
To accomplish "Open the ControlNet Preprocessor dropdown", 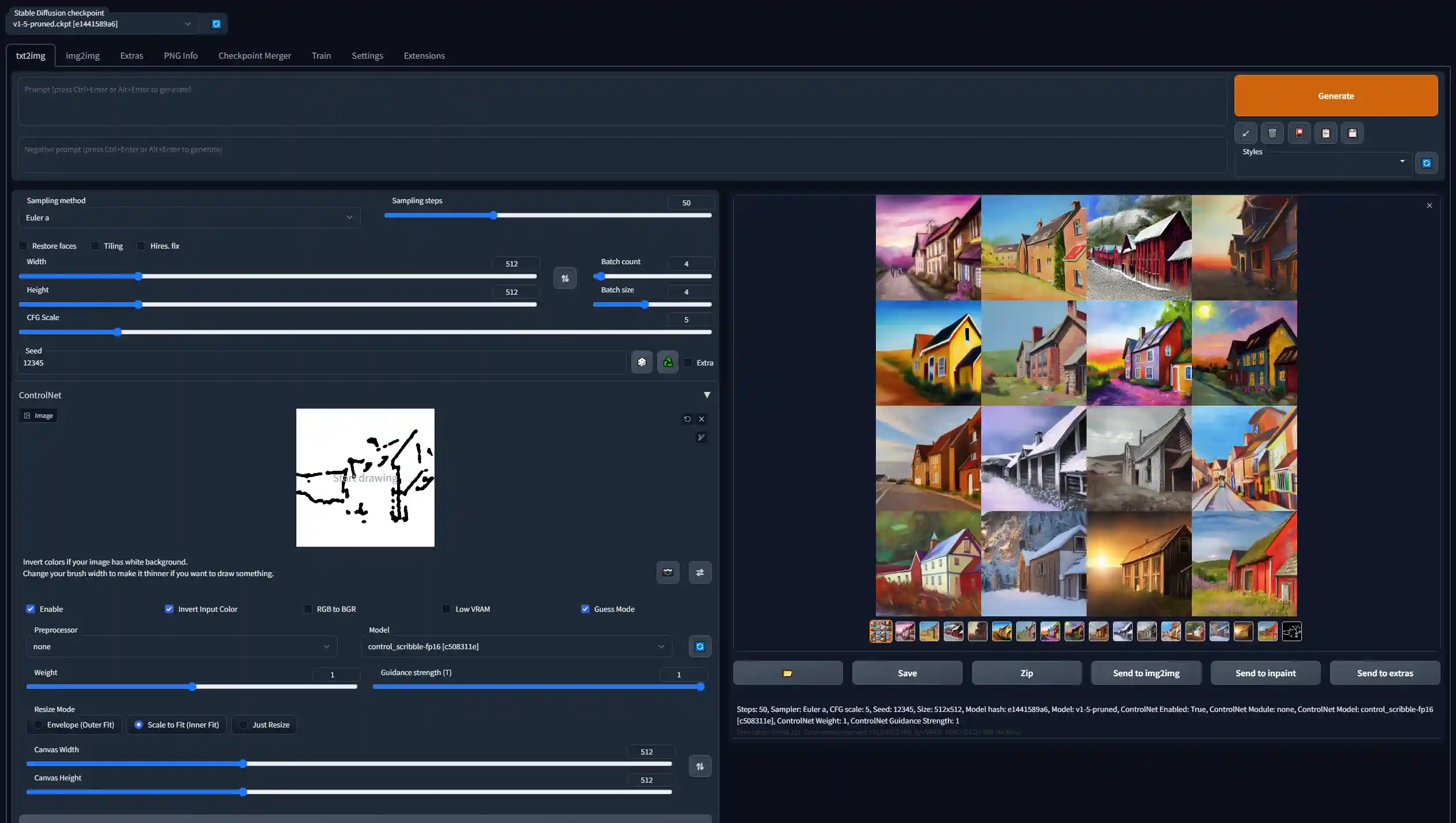I will coord(181,646).
